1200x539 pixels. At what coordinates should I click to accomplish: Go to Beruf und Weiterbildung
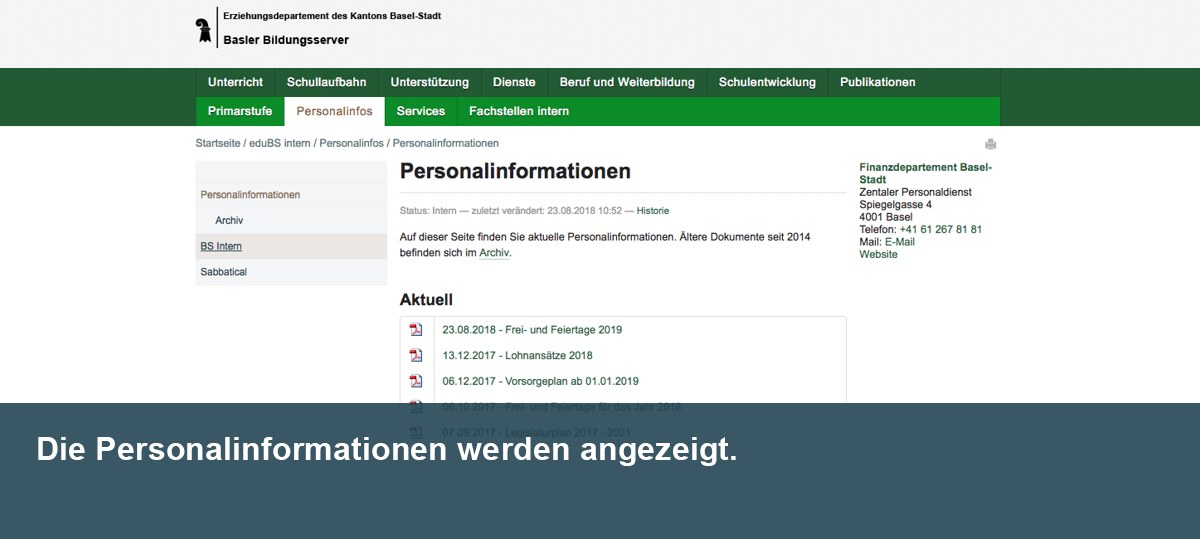point(626,82)
